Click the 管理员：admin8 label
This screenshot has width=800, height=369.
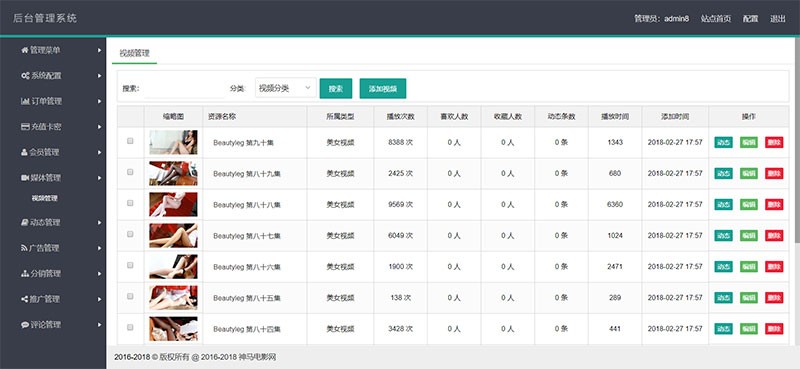662,19
